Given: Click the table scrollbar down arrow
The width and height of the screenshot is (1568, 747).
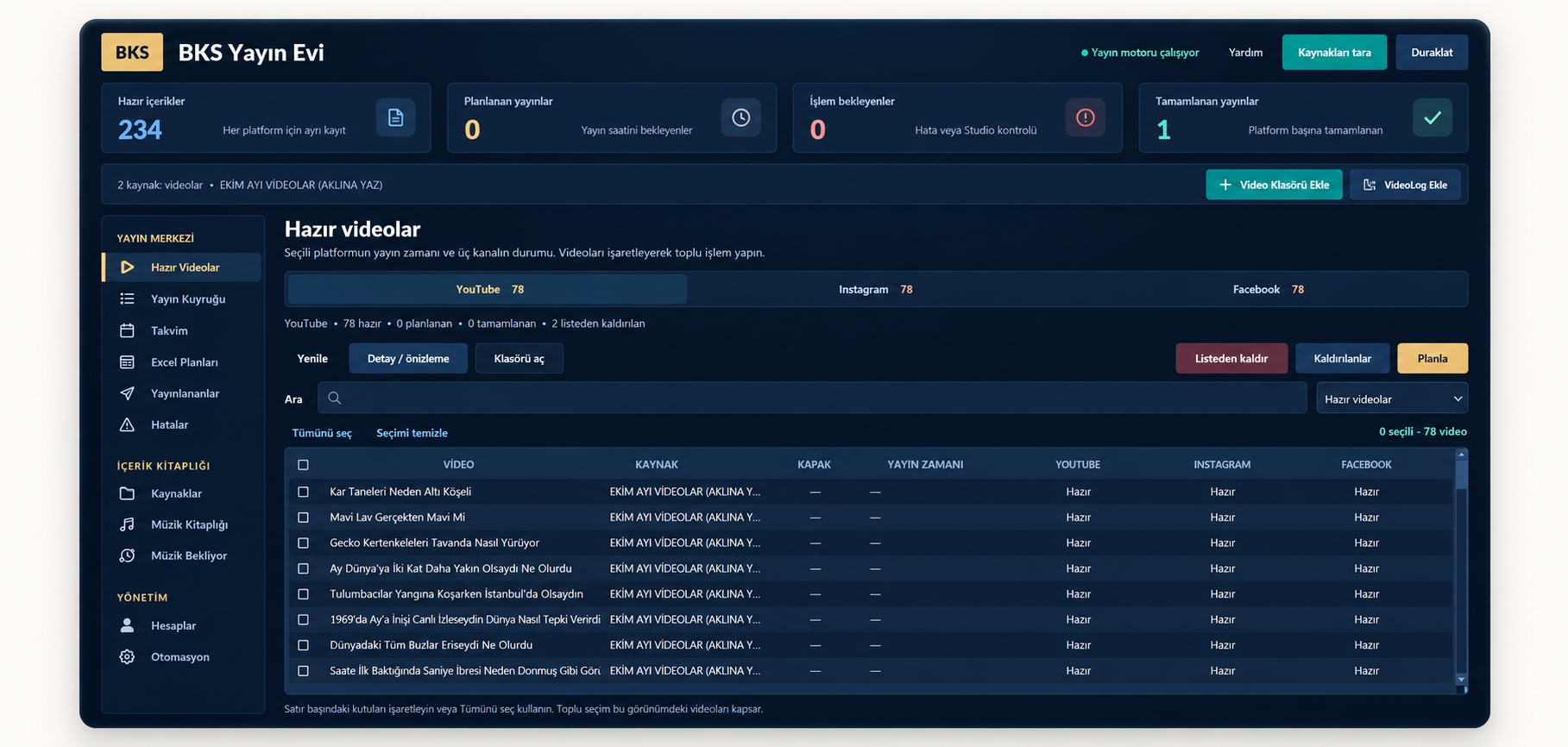Looking at the screenshot, I should pyautogui.click(x=1461, y=680).
